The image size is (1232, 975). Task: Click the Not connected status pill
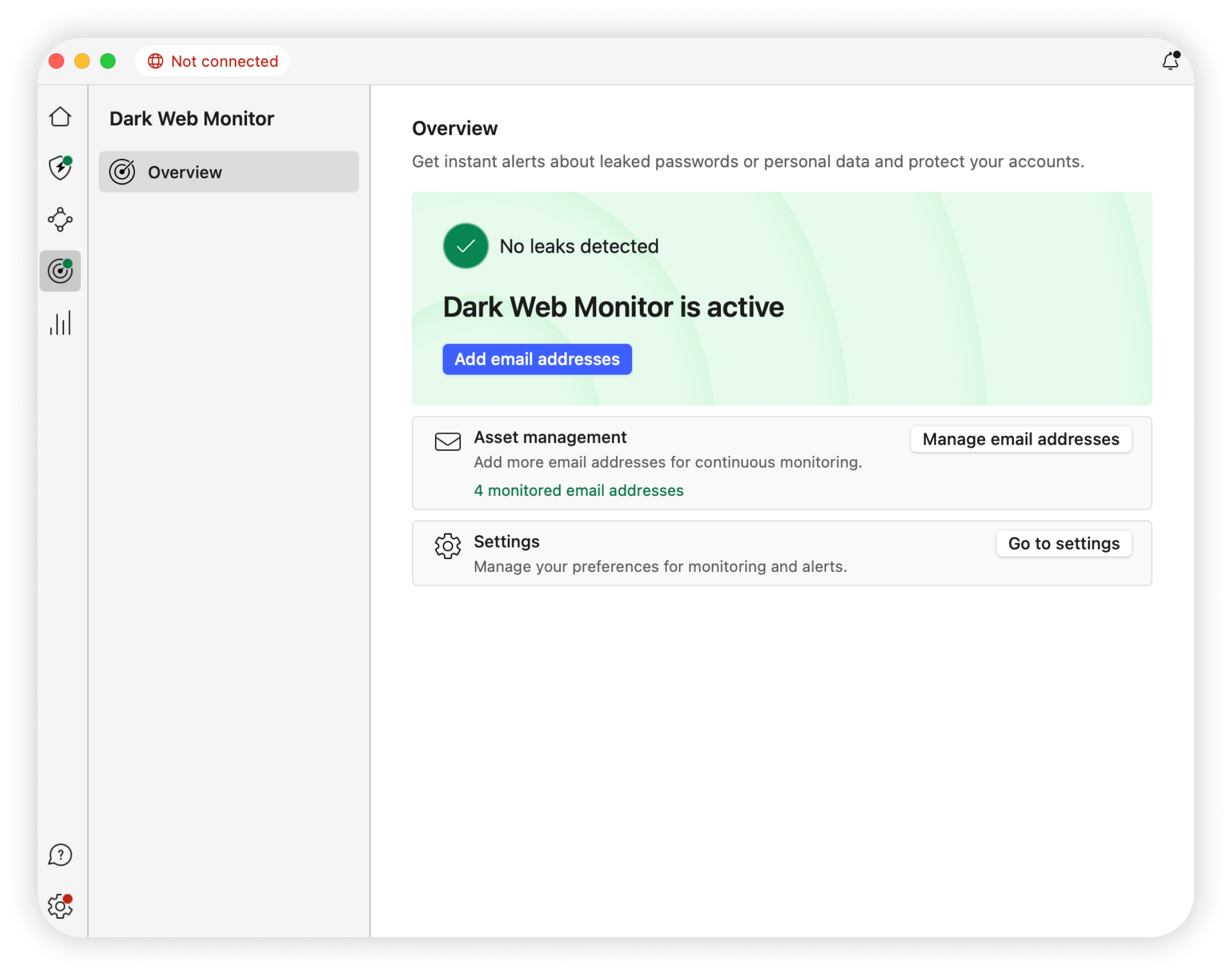tap(213, 61)
